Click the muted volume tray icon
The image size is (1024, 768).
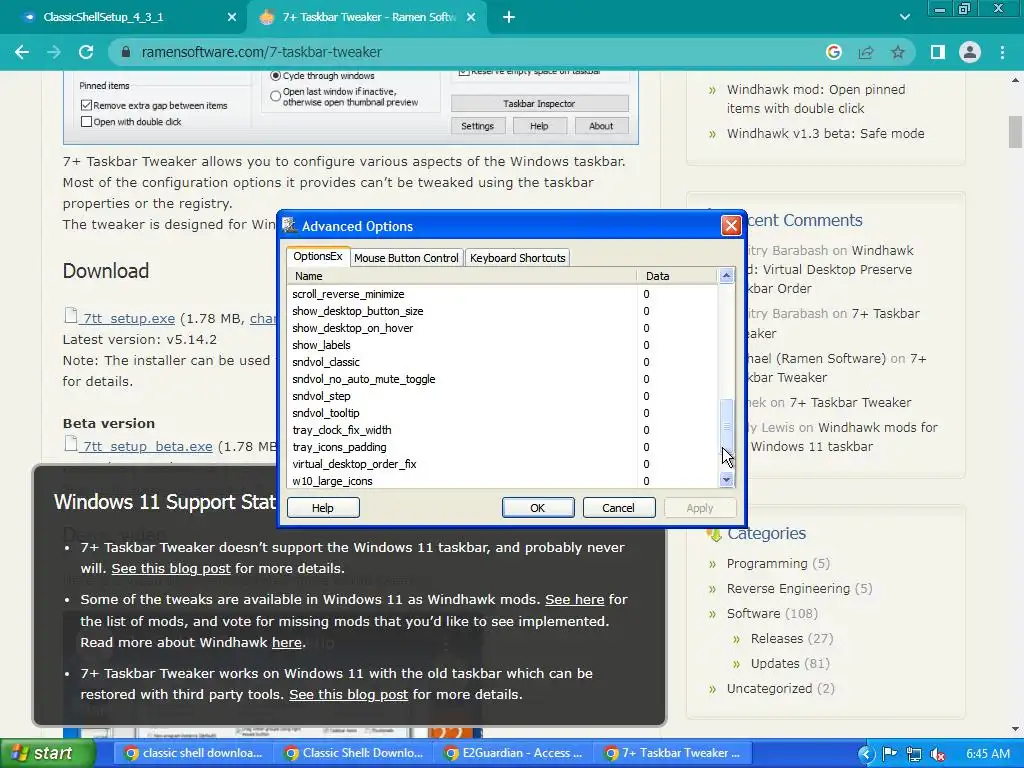tap(938, 754)
